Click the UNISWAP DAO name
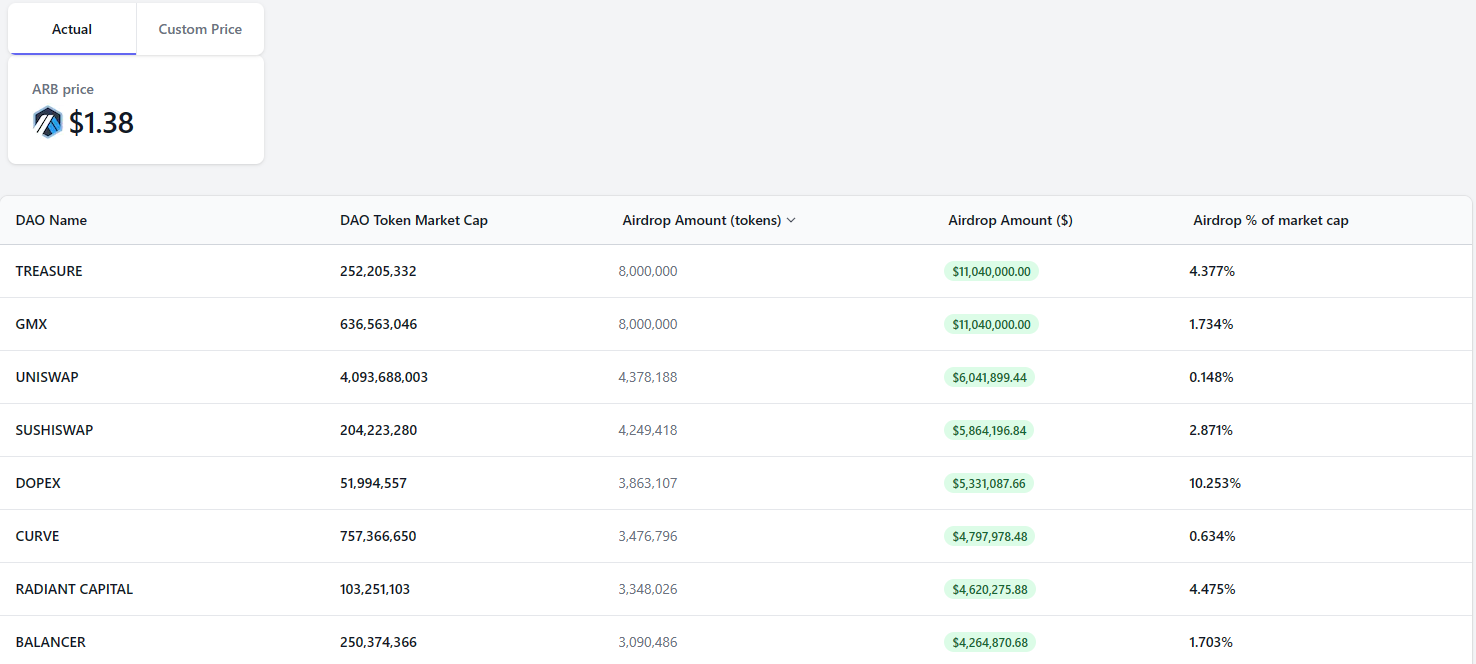The image size is (1476, 664). tap(47, 377)
